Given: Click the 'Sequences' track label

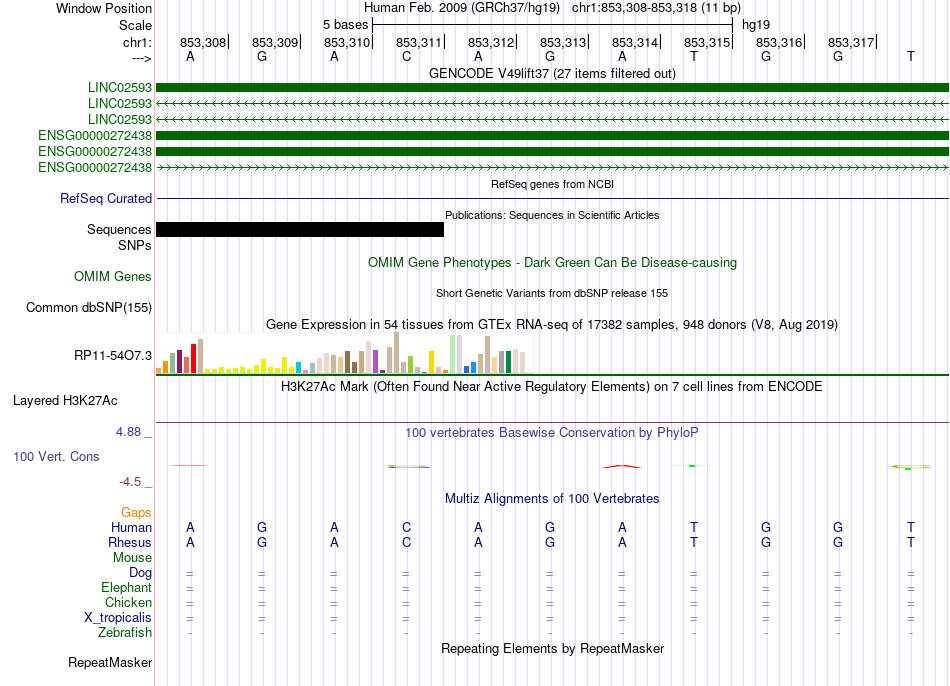Looking at the screenshot, I should [x=119, y=229].
